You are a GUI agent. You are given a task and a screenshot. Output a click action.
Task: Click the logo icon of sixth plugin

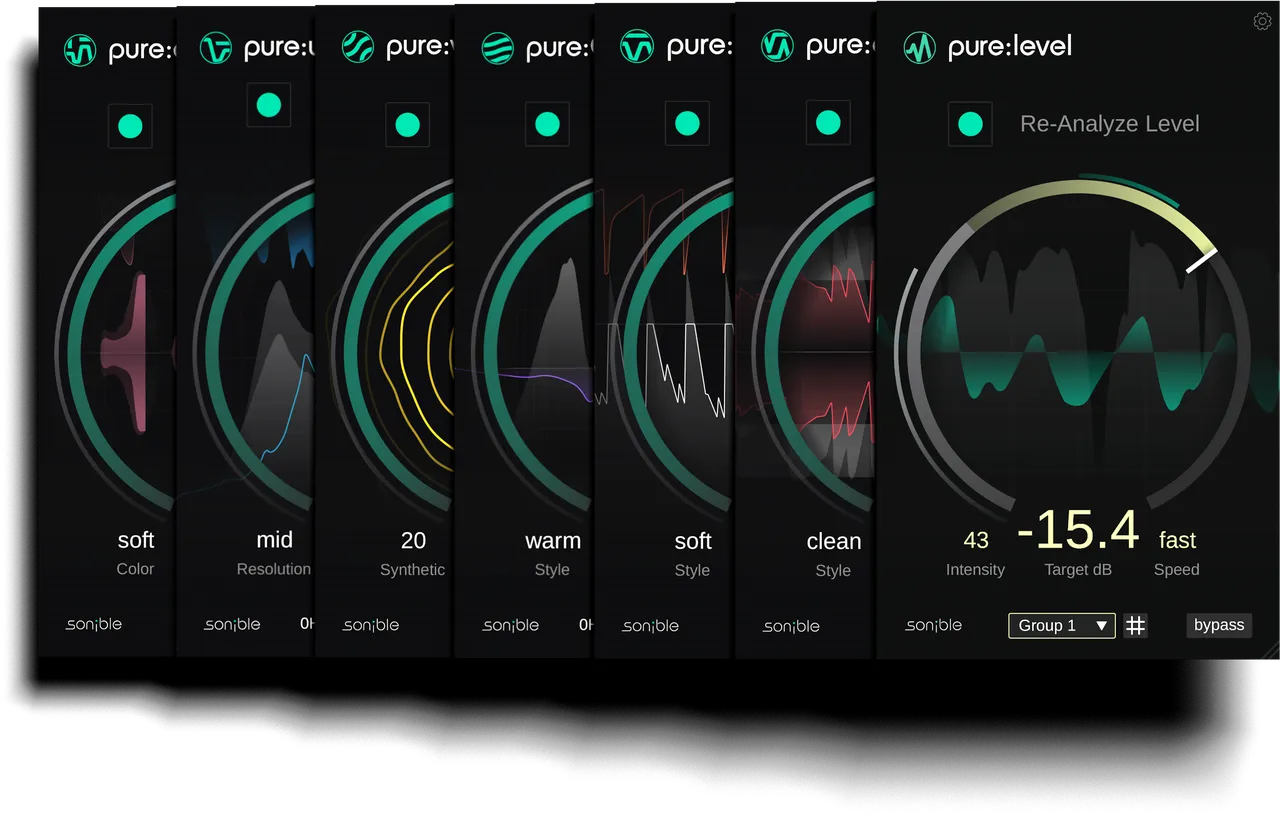[777, 46]
